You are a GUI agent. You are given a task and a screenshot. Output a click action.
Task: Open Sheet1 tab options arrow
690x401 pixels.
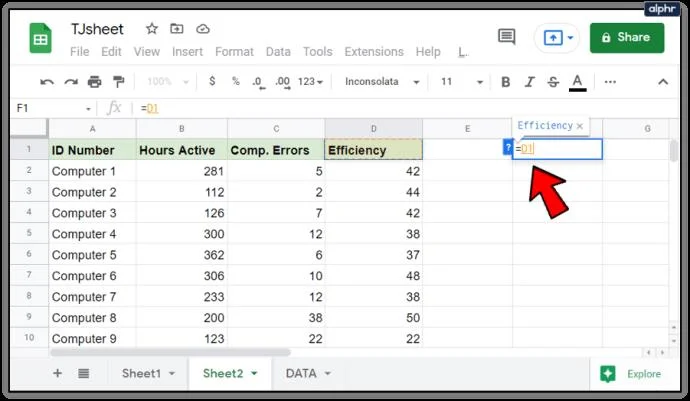tap(172, 374)
